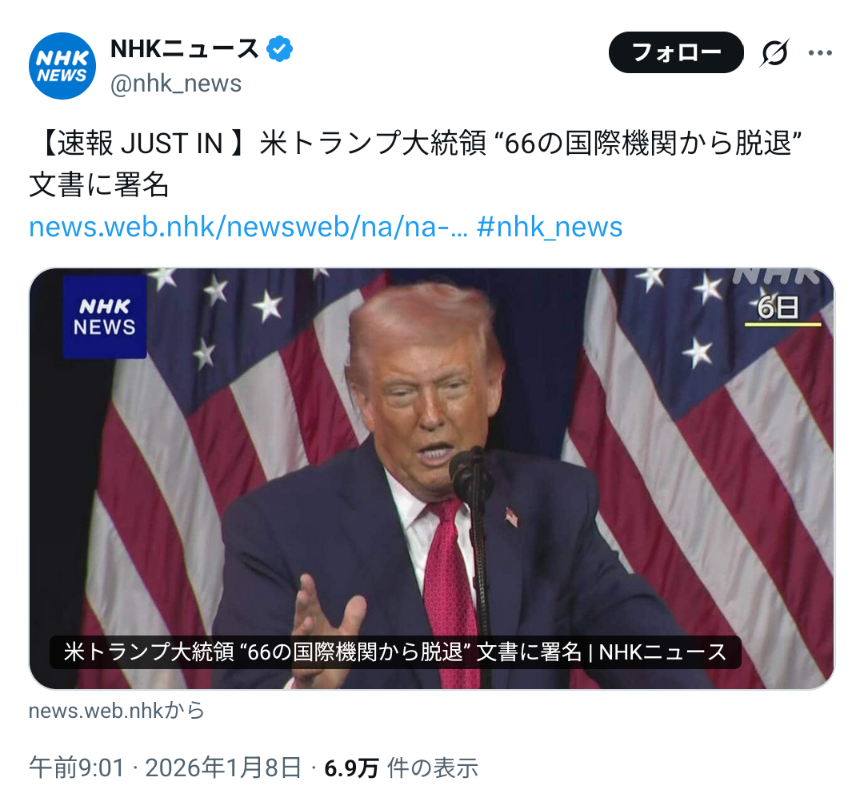862x811 pixels.
Task: Click the card headline caption overlay
Action: tap(395, 652)
